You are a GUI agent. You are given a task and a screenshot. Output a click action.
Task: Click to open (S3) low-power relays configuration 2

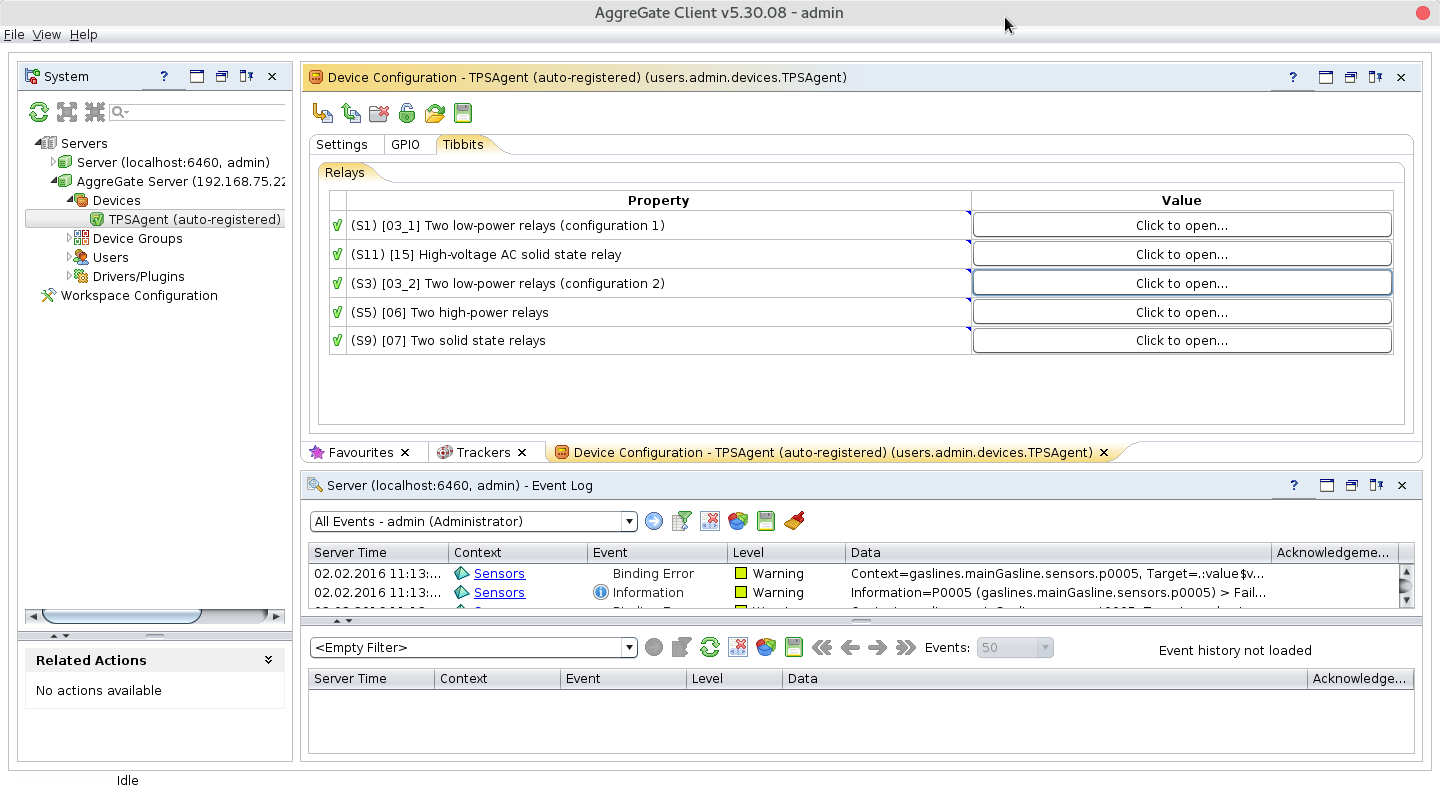(x=1182, y=283)
